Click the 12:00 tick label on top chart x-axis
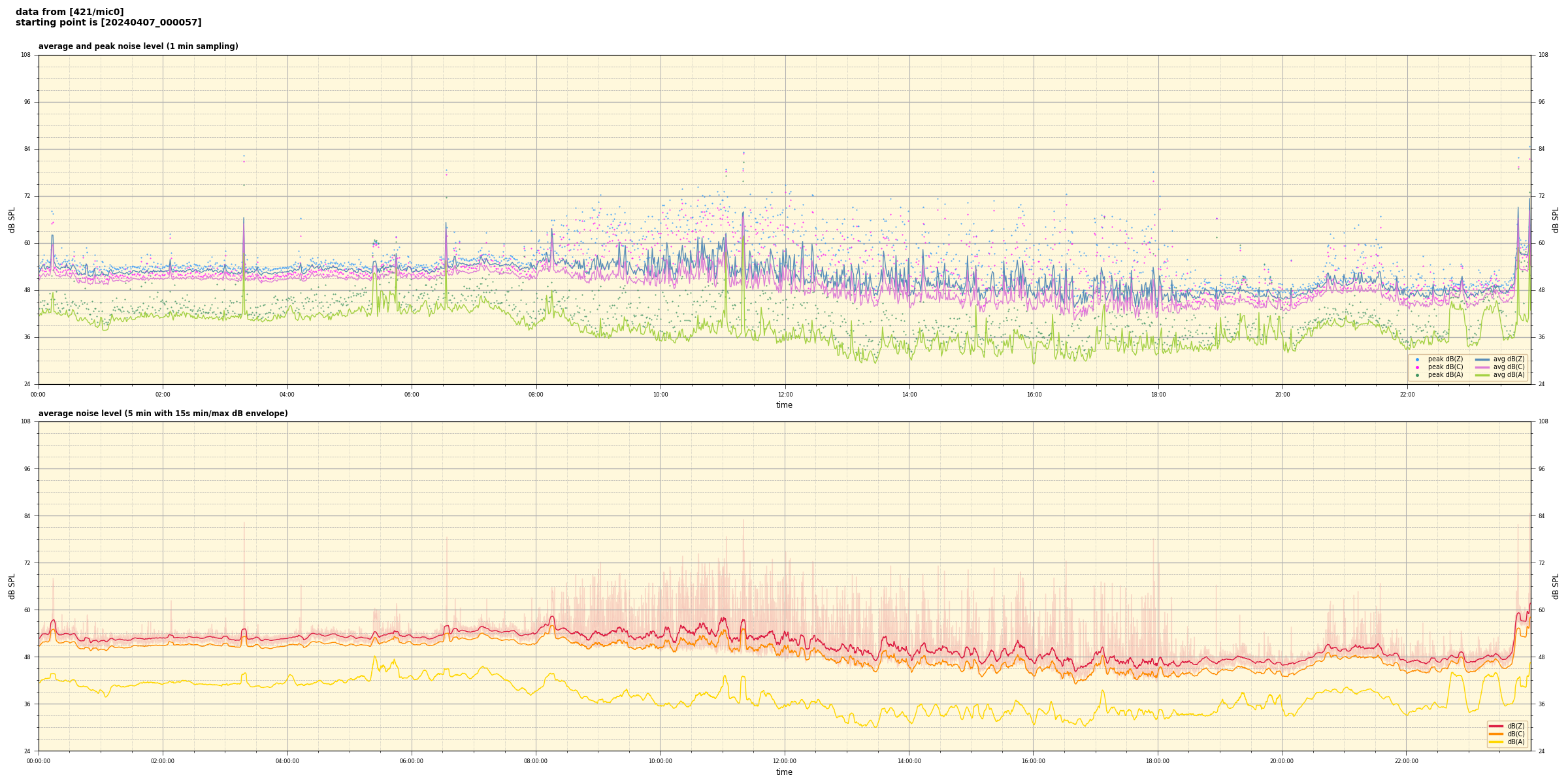The width and height of the screenshot is (1568, 784). pos(785,395)
